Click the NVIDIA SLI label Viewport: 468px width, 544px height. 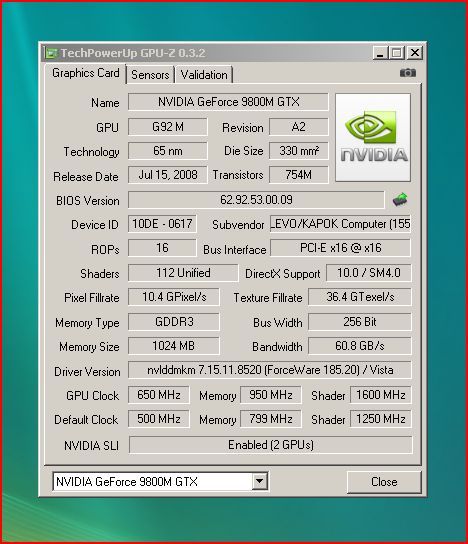point(92,445)
